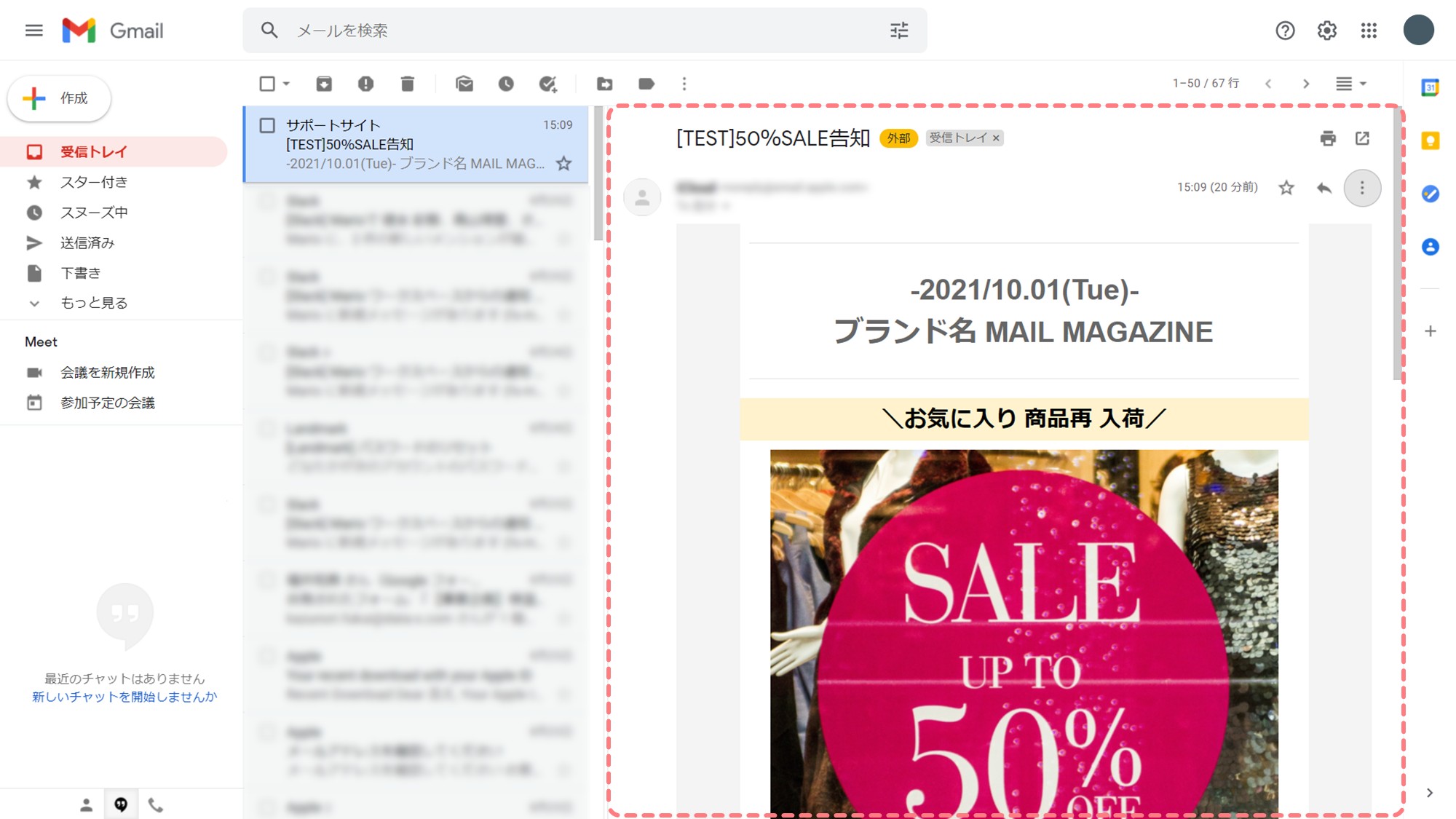This screenshot has height=819, width=1456.
Task: Open 送信済み folder
Action: click(114, 243)
